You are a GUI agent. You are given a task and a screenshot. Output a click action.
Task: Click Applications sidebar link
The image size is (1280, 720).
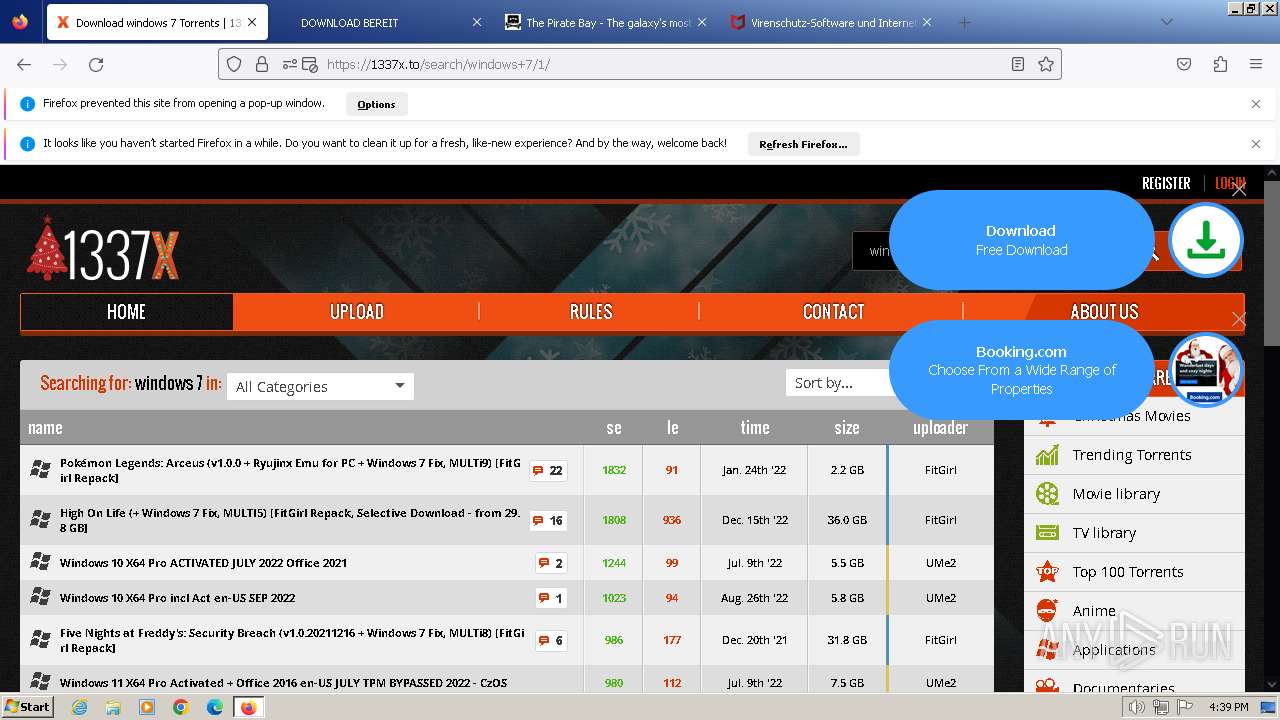[1113, 650]
